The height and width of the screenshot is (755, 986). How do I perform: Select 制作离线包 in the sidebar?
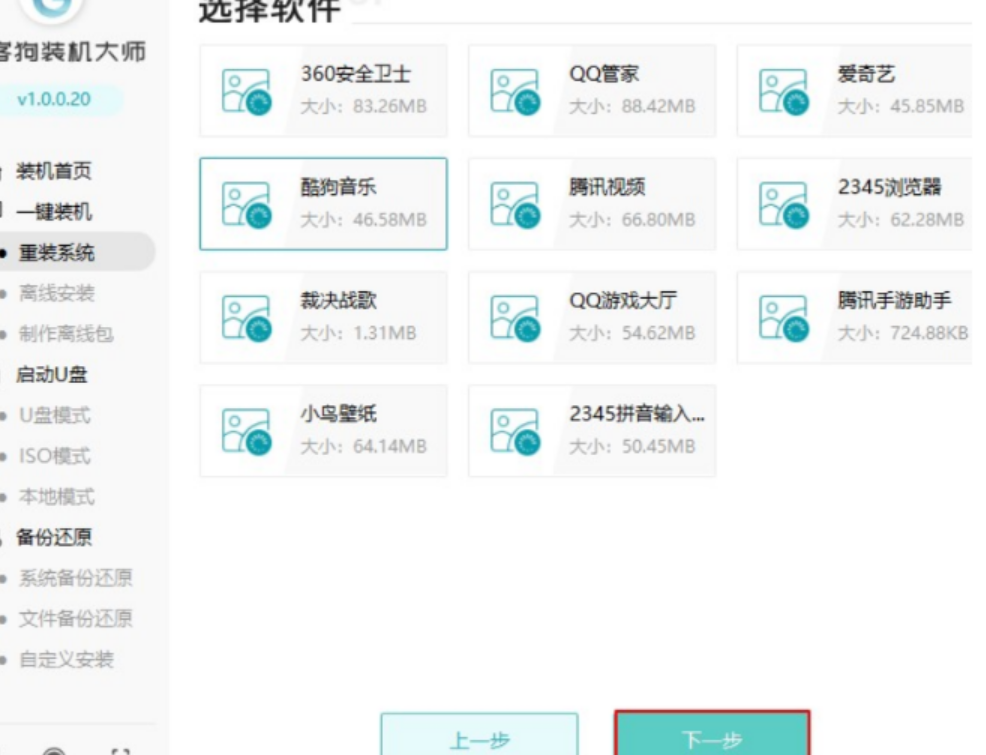[x=66, y=334]
